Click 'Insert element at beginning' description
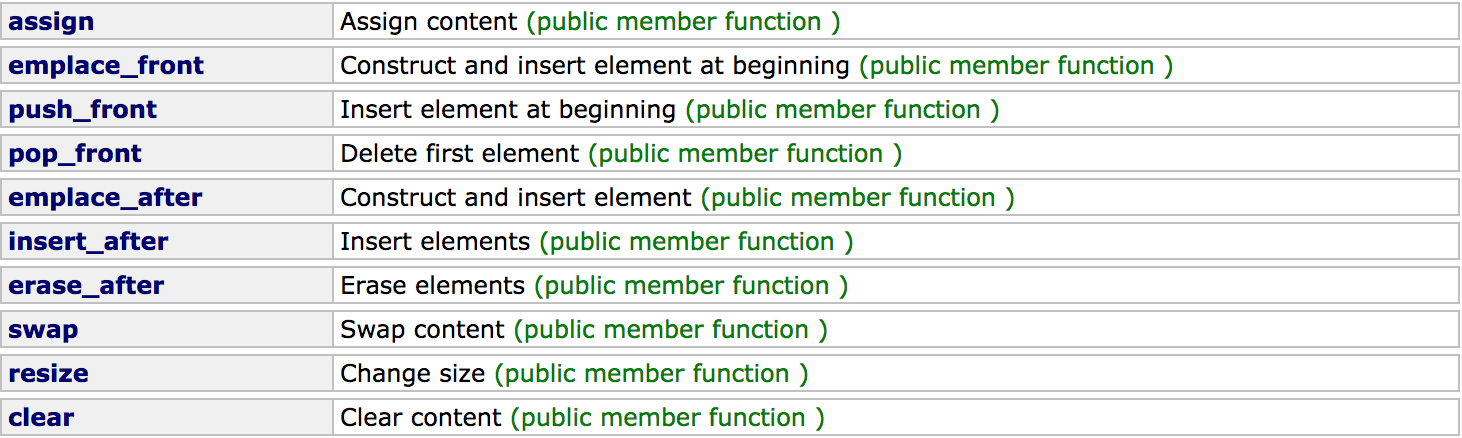The width and height of the screenshot is (1462, 438). (508, 110)
